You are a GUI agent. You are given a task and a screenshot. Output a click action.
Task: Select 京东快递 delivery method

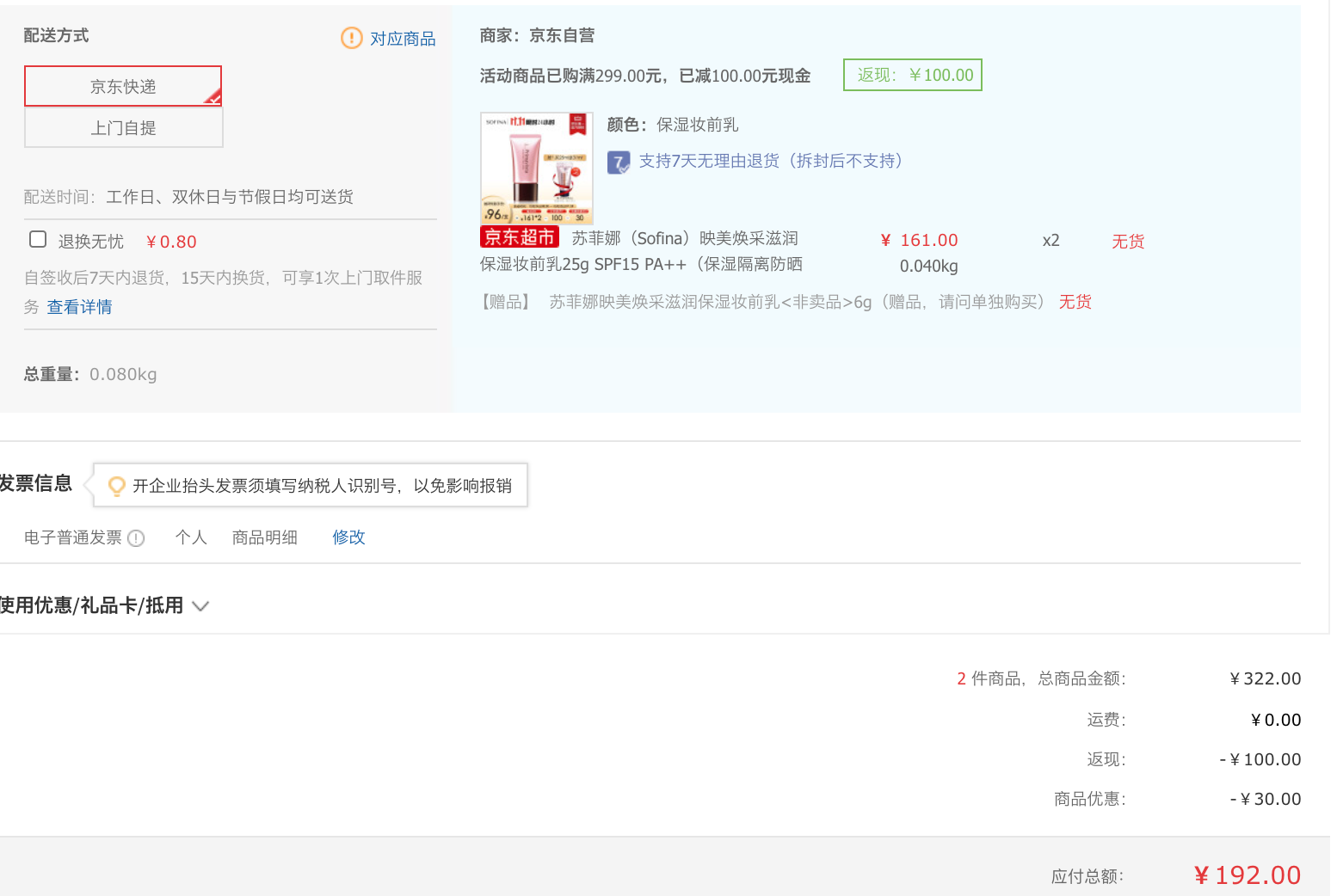pos(123,86)
